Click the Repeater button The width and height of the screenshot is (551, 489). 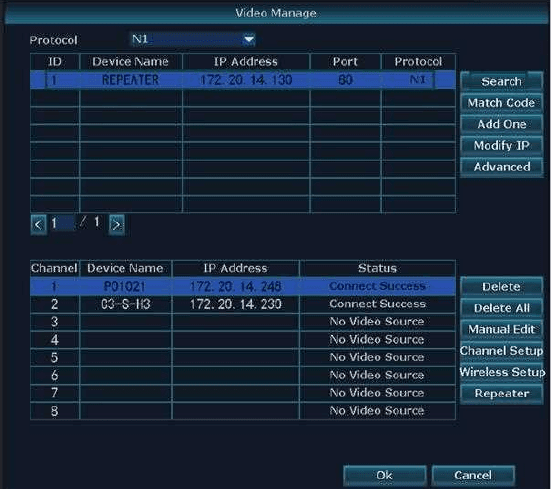tap(501, 393)
